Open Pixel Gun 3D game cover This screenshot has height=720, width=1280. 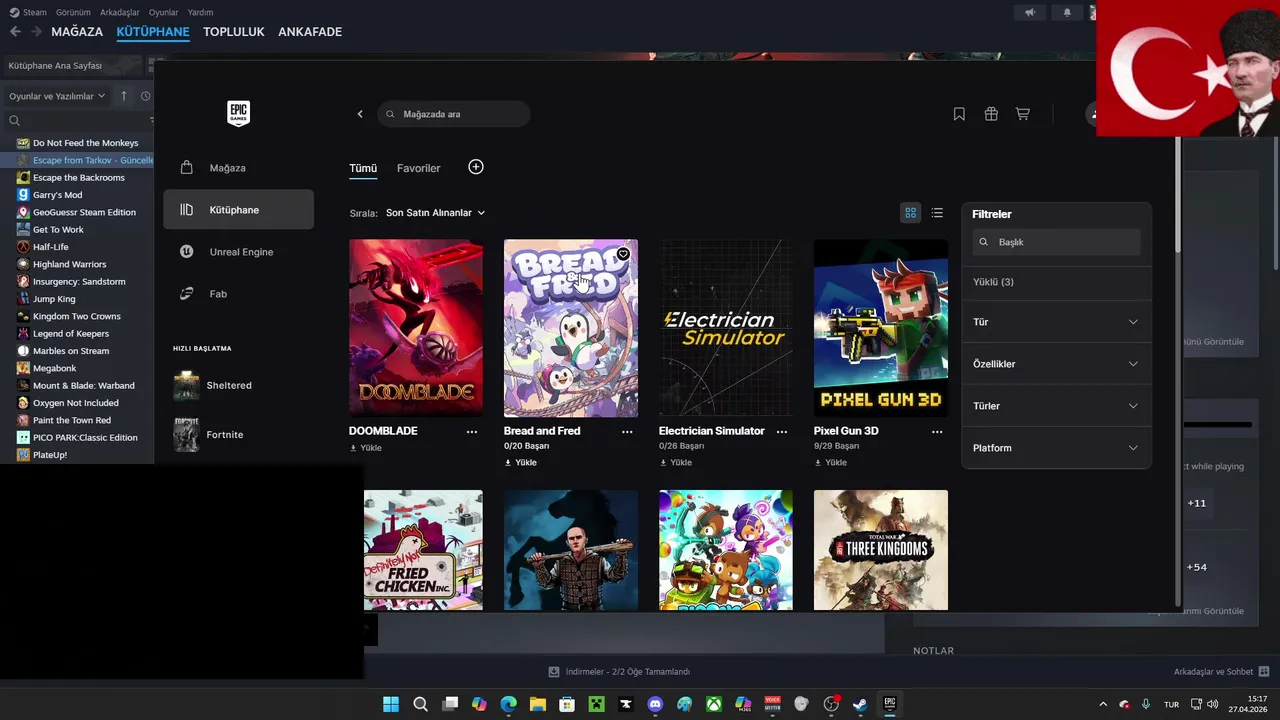881,327
